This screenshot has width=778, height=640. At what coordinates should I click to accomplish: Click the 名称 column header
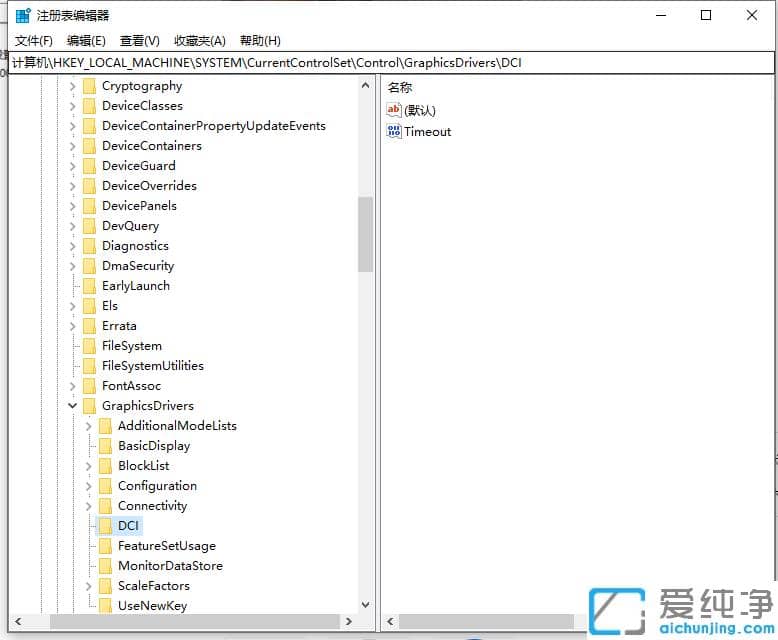tap(400, 88)
